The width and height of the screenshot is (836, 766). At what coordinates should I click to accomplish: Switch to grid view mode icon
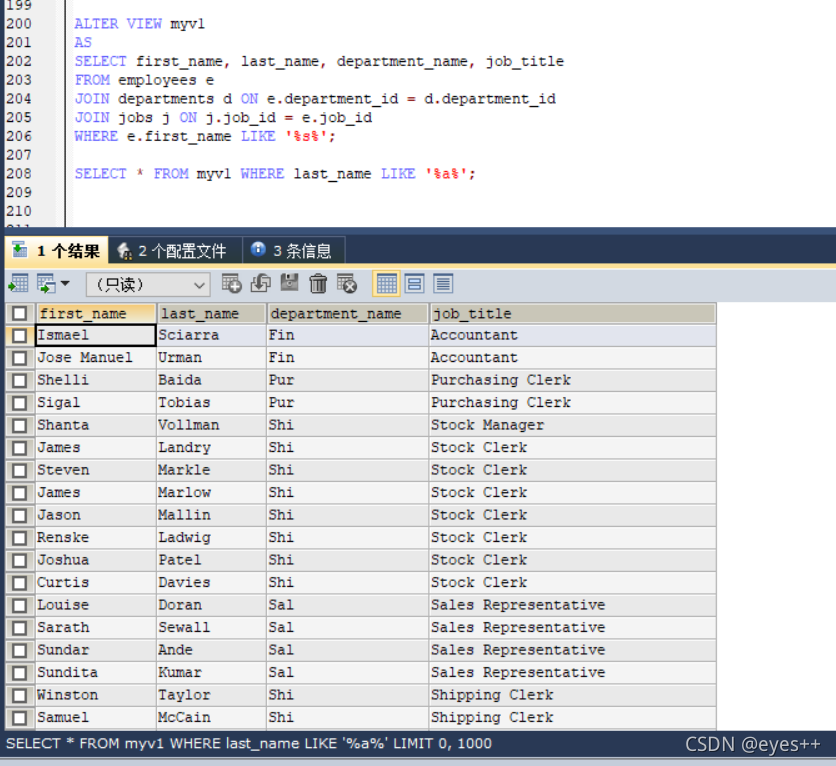point(386,284)
